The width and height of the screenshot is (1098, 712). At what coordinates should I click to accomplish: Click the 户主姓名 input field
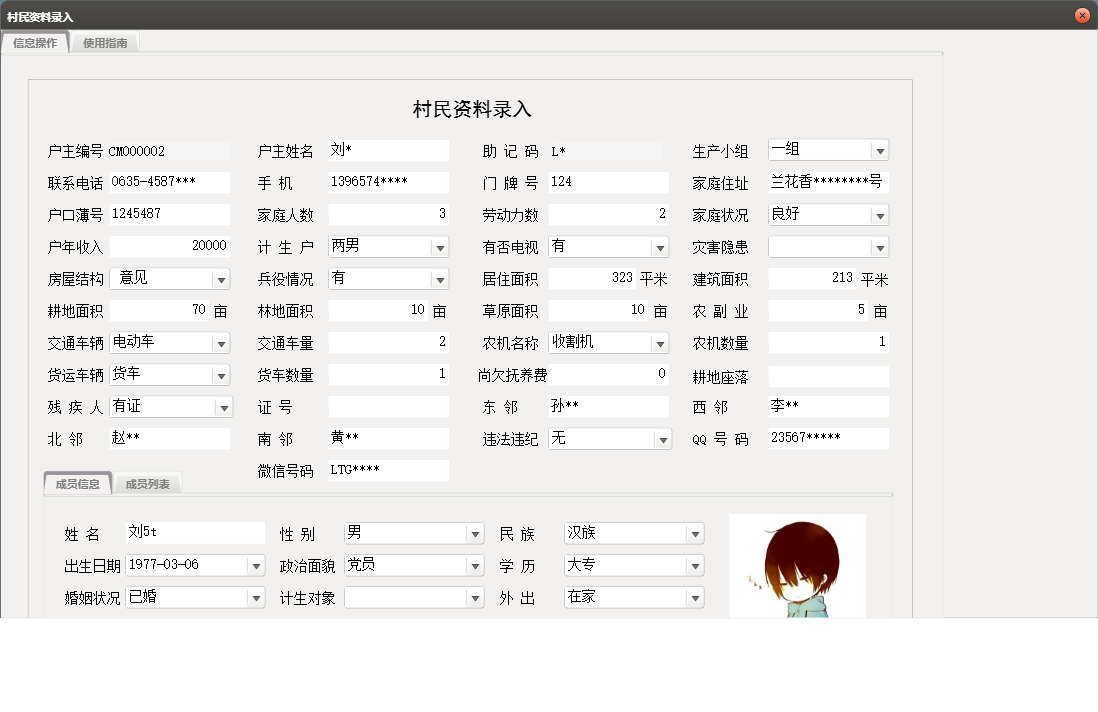tap(389, 150)
